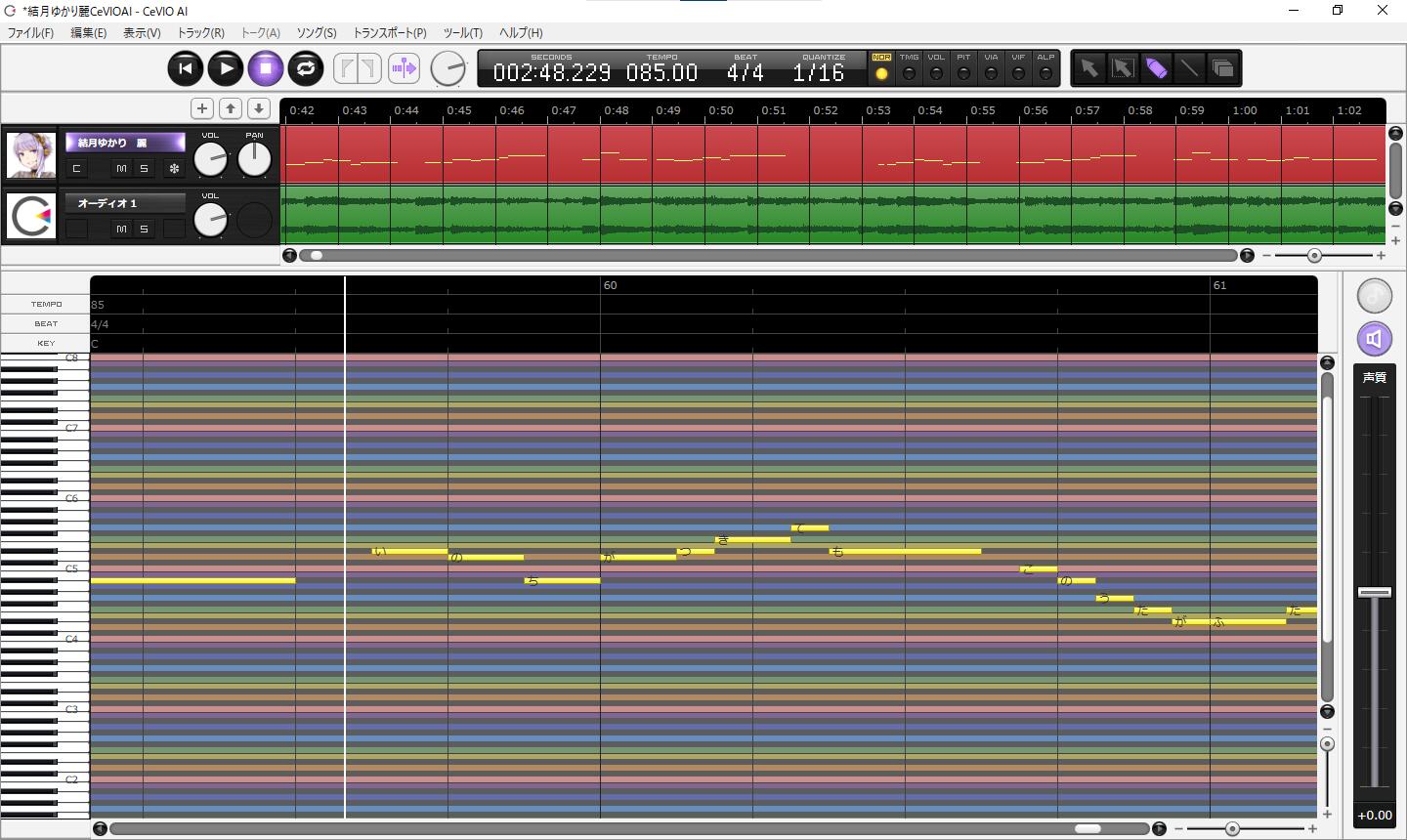Click the 結月ゆかり character portrait thumbnail

[31, 155]
